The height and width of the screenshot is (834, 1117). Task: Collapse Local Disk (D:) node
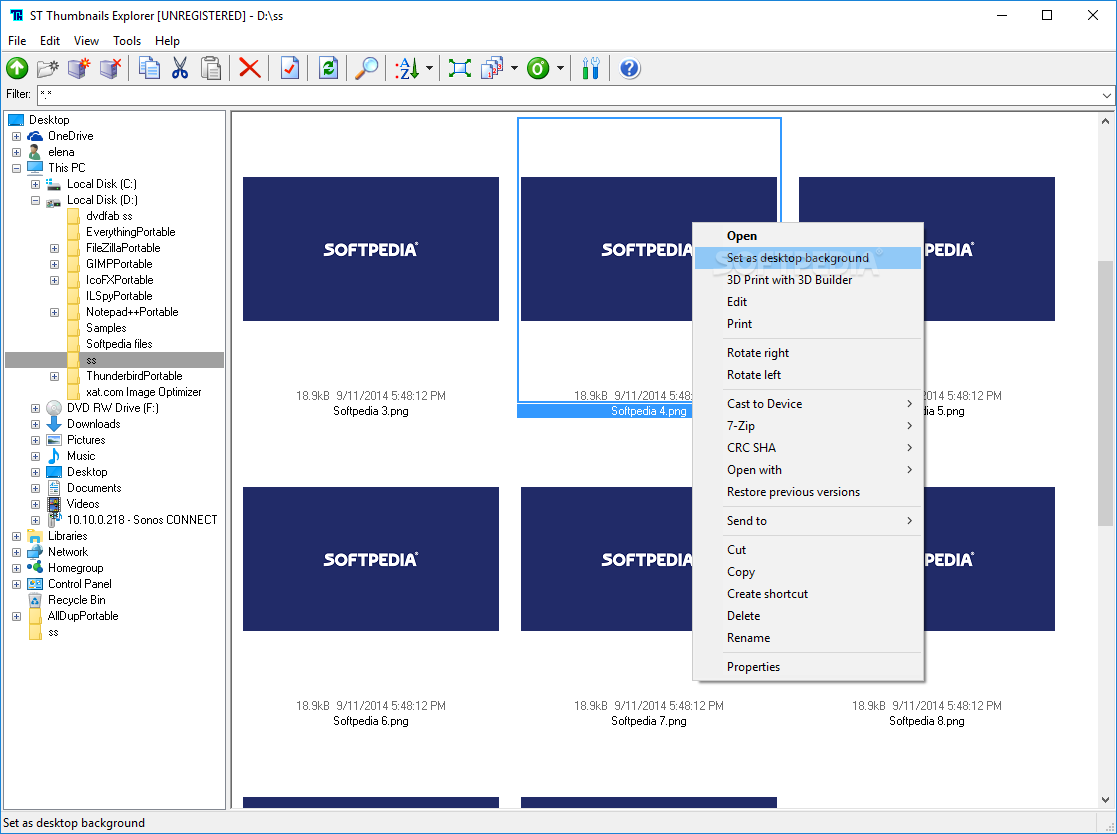coord(35,200)
